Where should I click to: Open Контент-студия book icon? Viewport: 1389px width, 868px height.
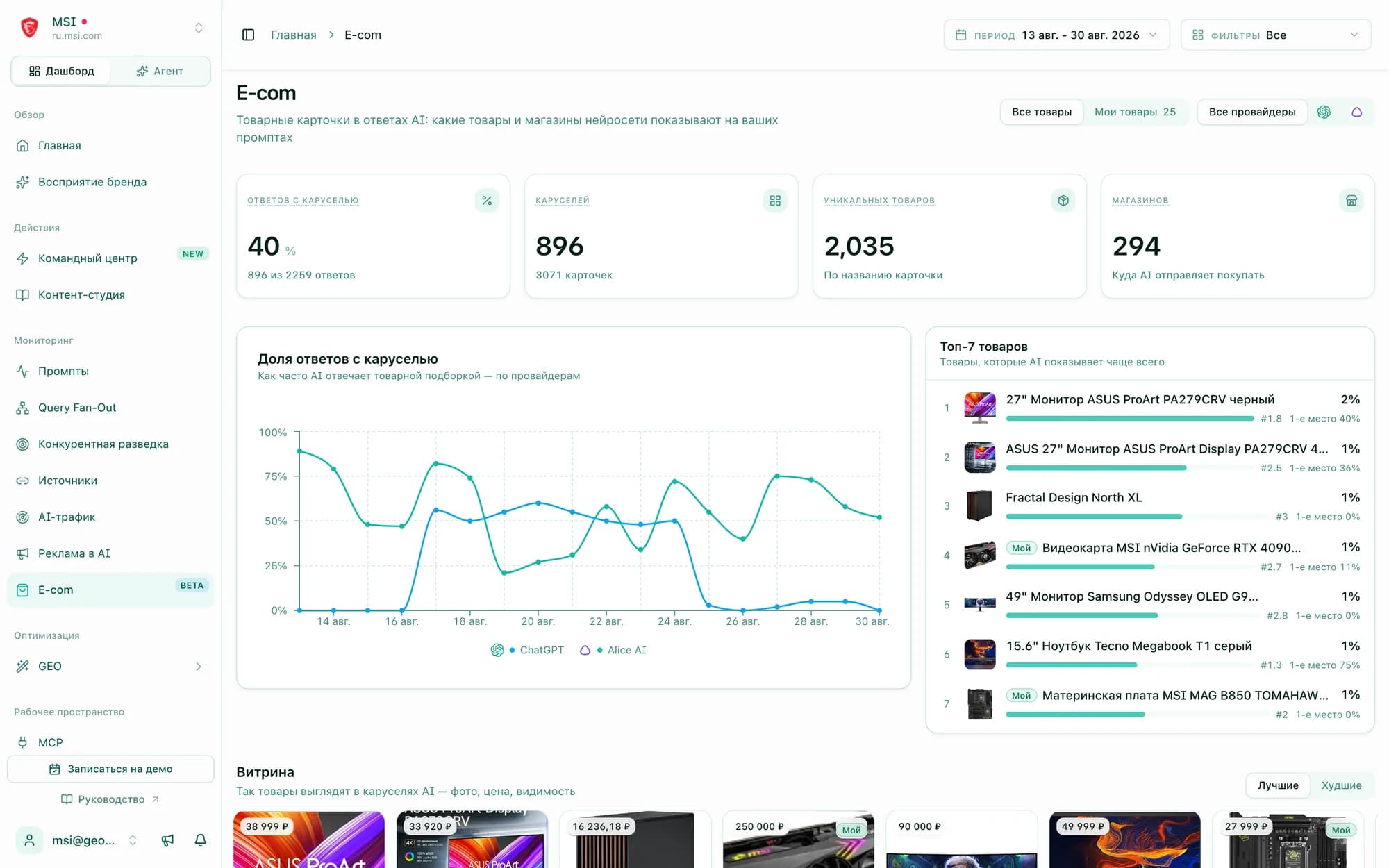23,295
